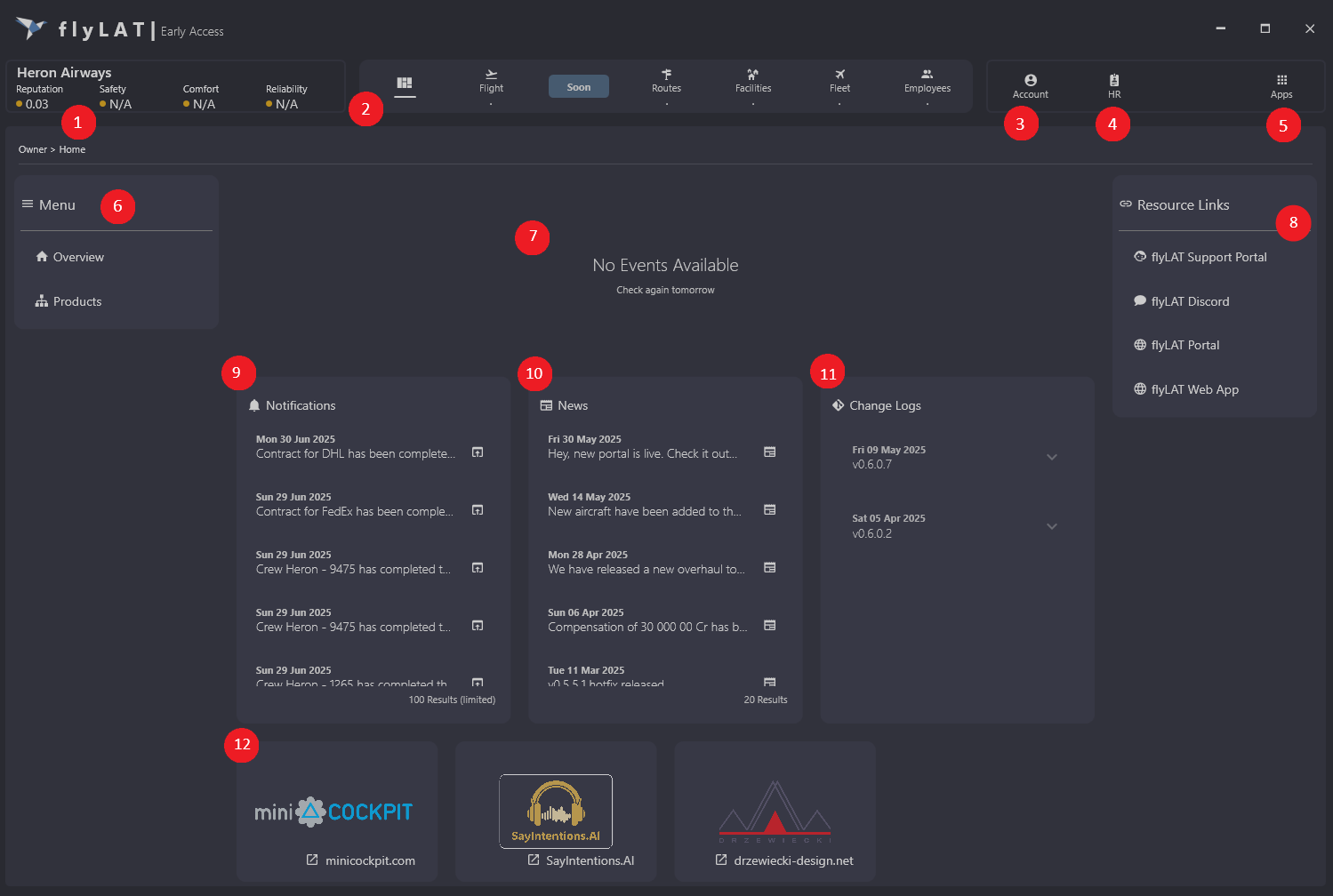Open the Fleet section
Viewport: 1333px width, 896px height.
coord(839,81)
